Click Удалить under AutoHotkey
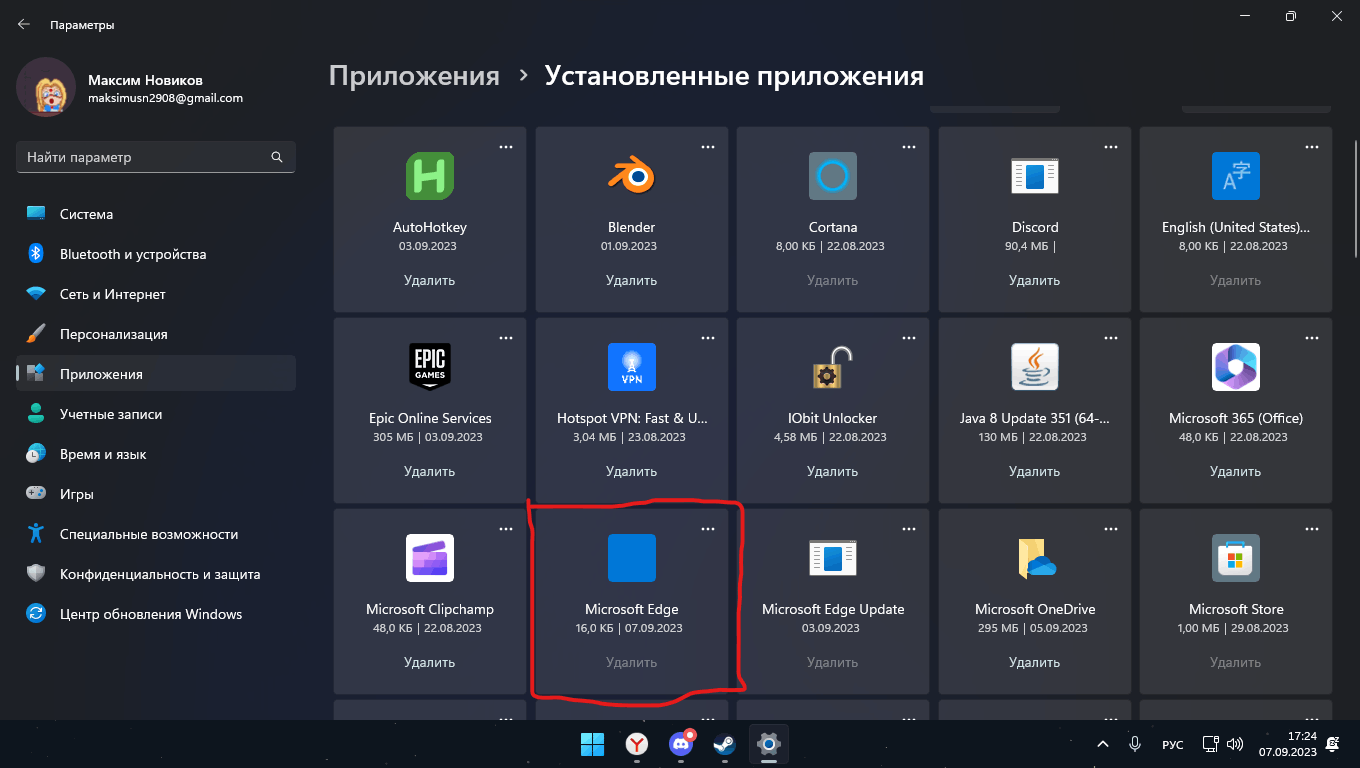The image size is (1360, 768). point(430,280)
